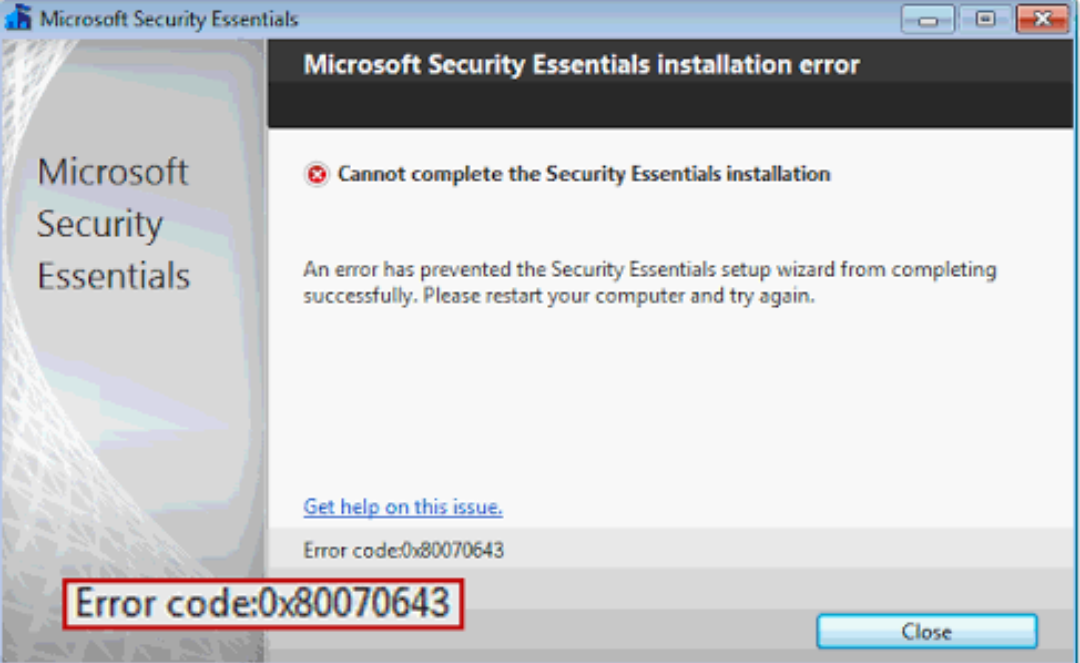The width and height of the screenshot is (1080, 663).
Task: Click the Microsoft Security Essentials title bar icon
Action: pos(17,17)
